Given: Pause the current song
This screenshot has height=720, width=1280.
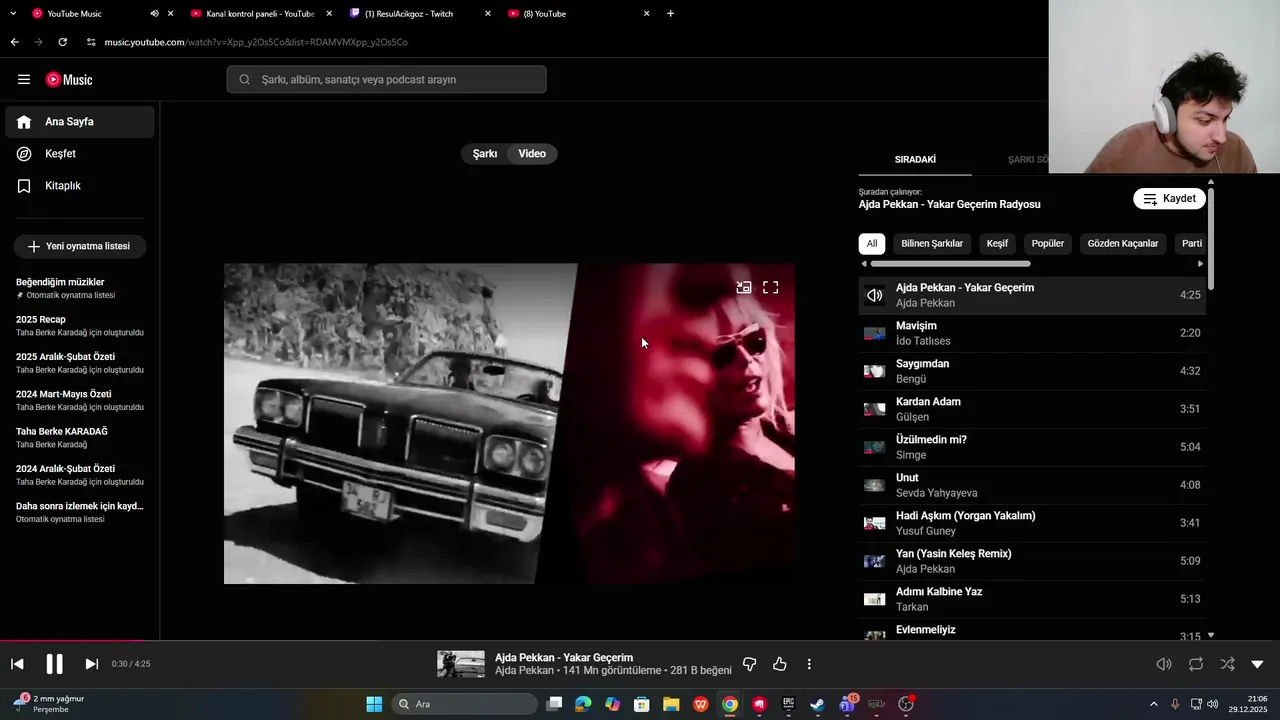Looking at the screenshot, I should click(x=54, y=664).
